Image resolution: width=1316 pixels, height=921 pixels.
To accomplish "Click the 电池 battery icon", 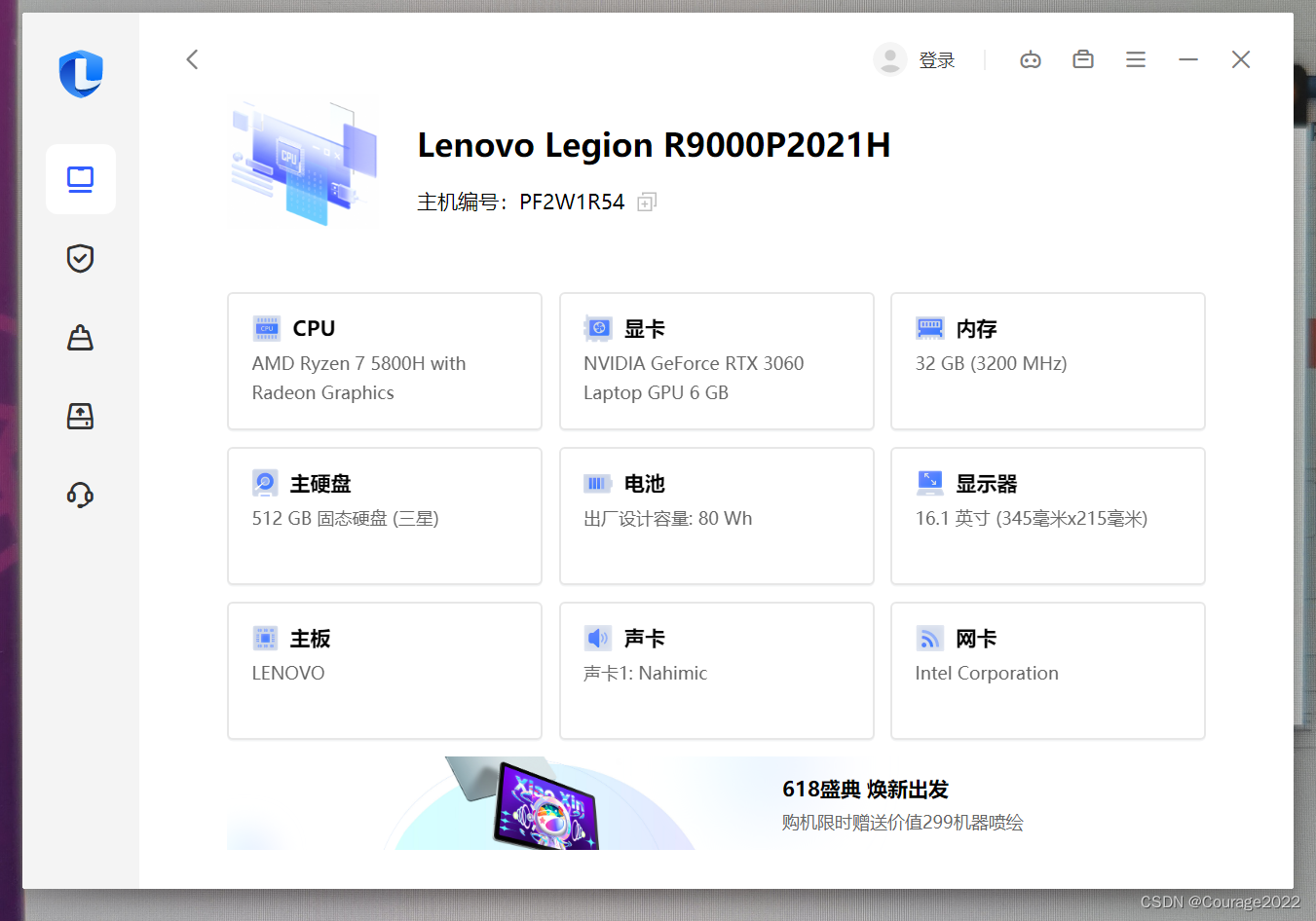I will tap(597, 483).
